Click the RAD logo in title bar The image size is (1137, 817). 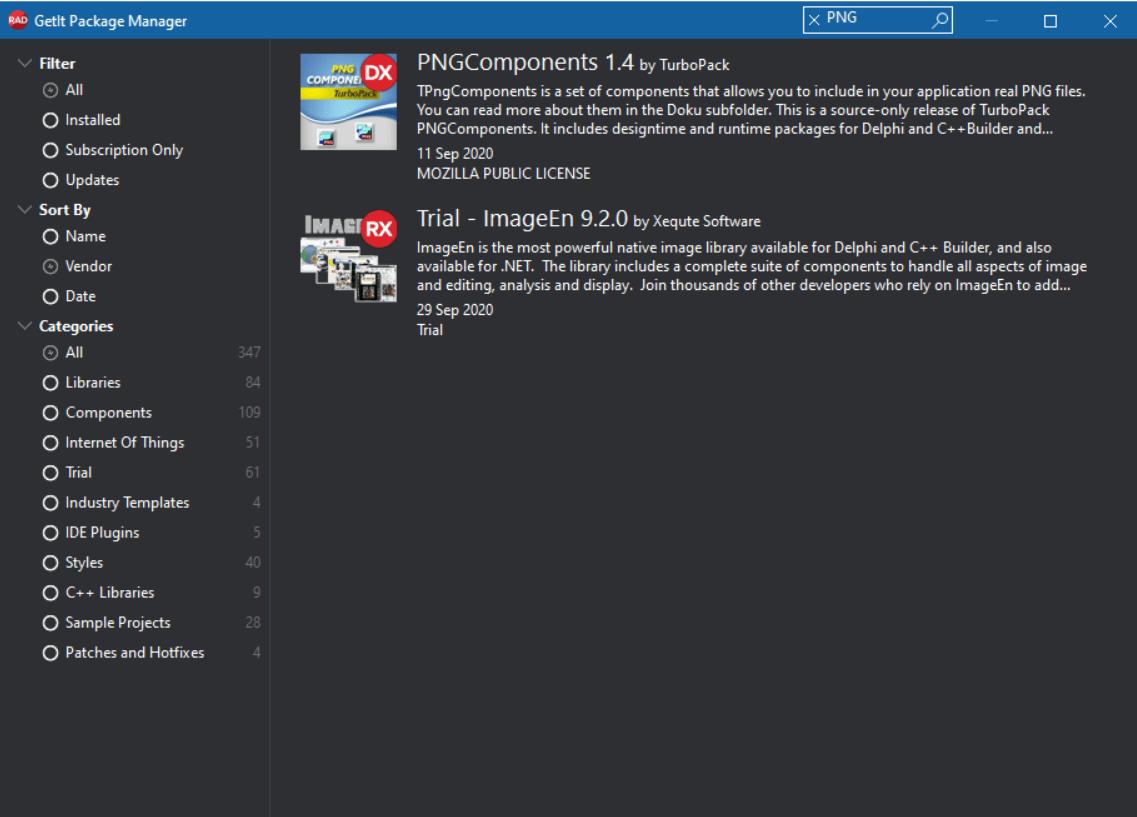tap(17, 20)
